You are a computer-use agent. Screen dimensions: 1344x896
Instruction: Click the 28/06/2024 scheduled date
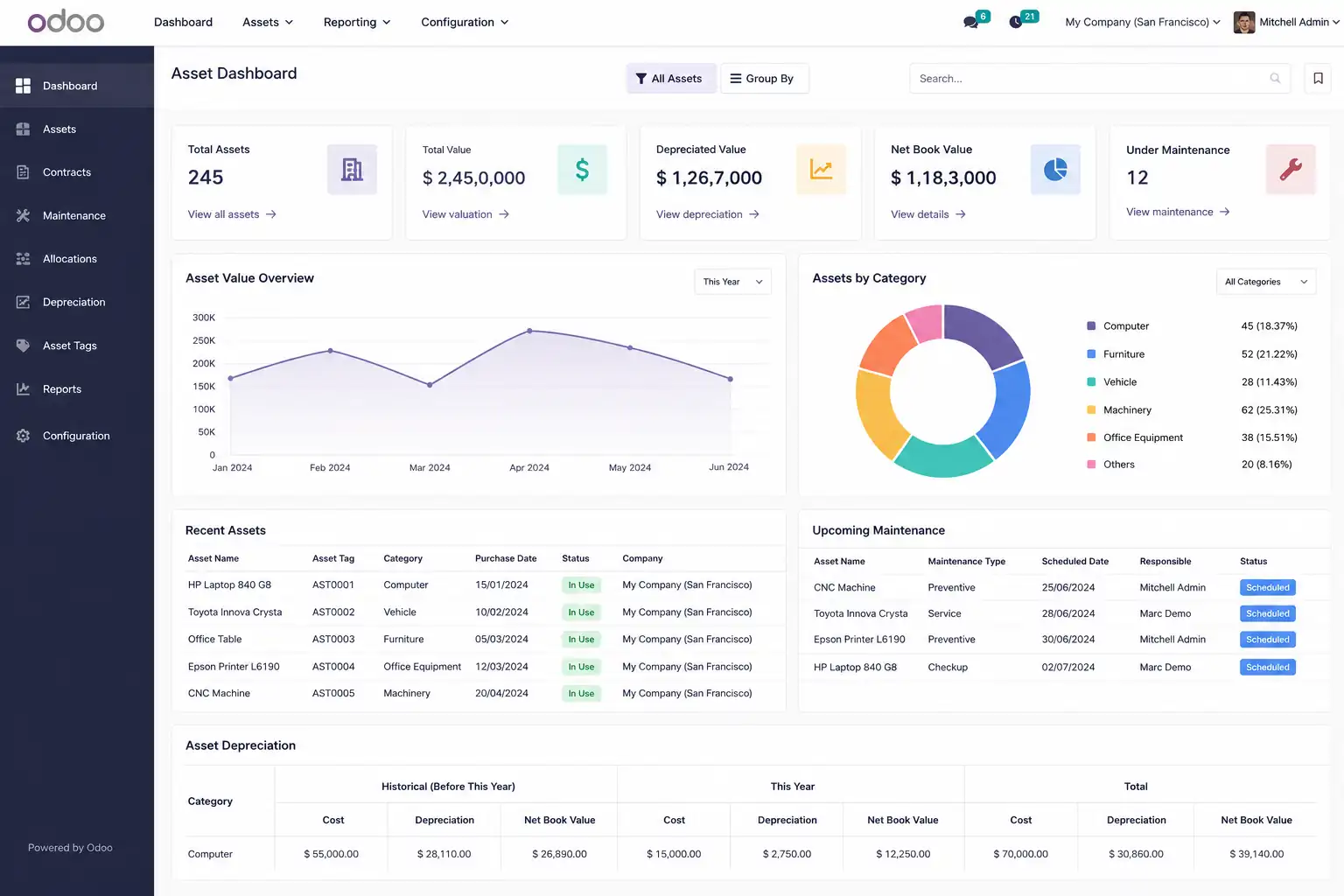pyautogui.click(x=1068, y=613)
